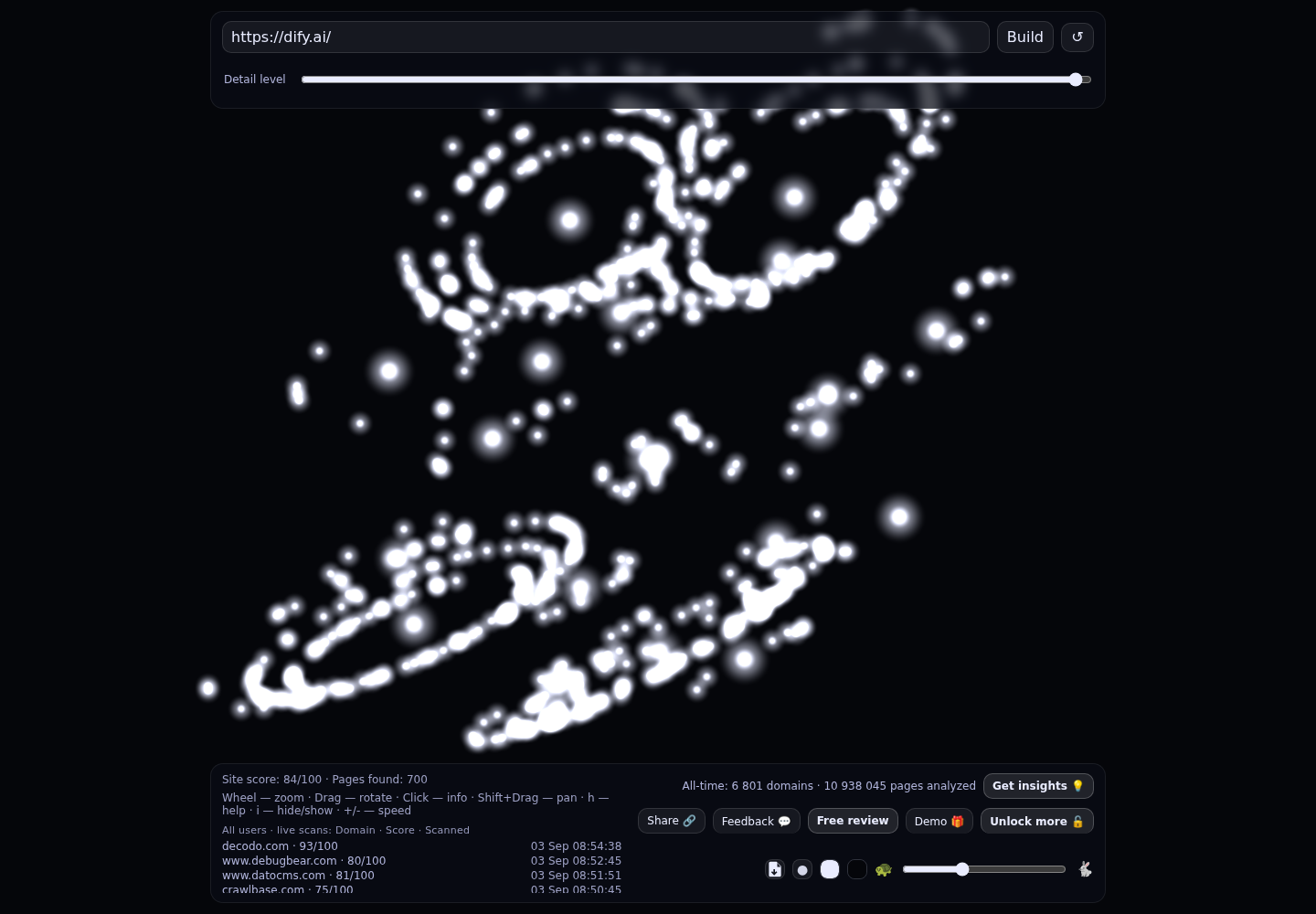Click the Build button
The width and height of the screenshot is (1316, 914).
point(1025,37)
